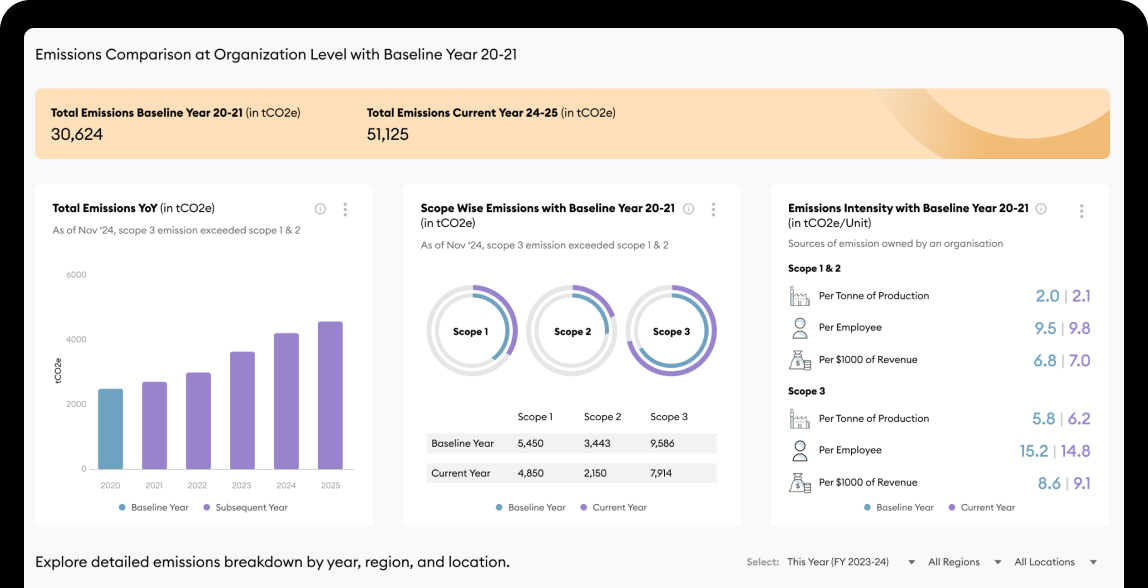Image resolution: width=1148 pixels, height=588 pixels.
Task: Click the info icon on Total Emissions YoY card
Action: [320, 209]
